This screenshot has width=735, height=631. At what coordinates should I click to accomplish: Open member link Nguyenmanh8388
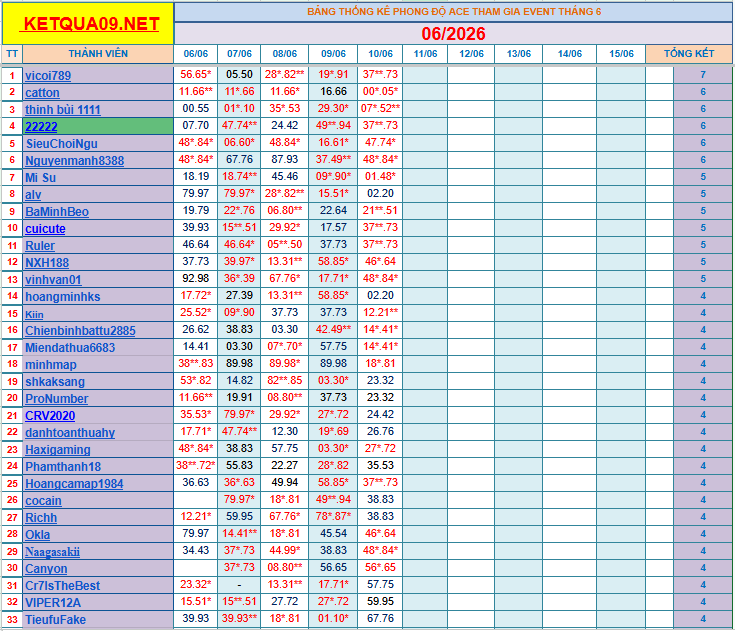[75, 161]
